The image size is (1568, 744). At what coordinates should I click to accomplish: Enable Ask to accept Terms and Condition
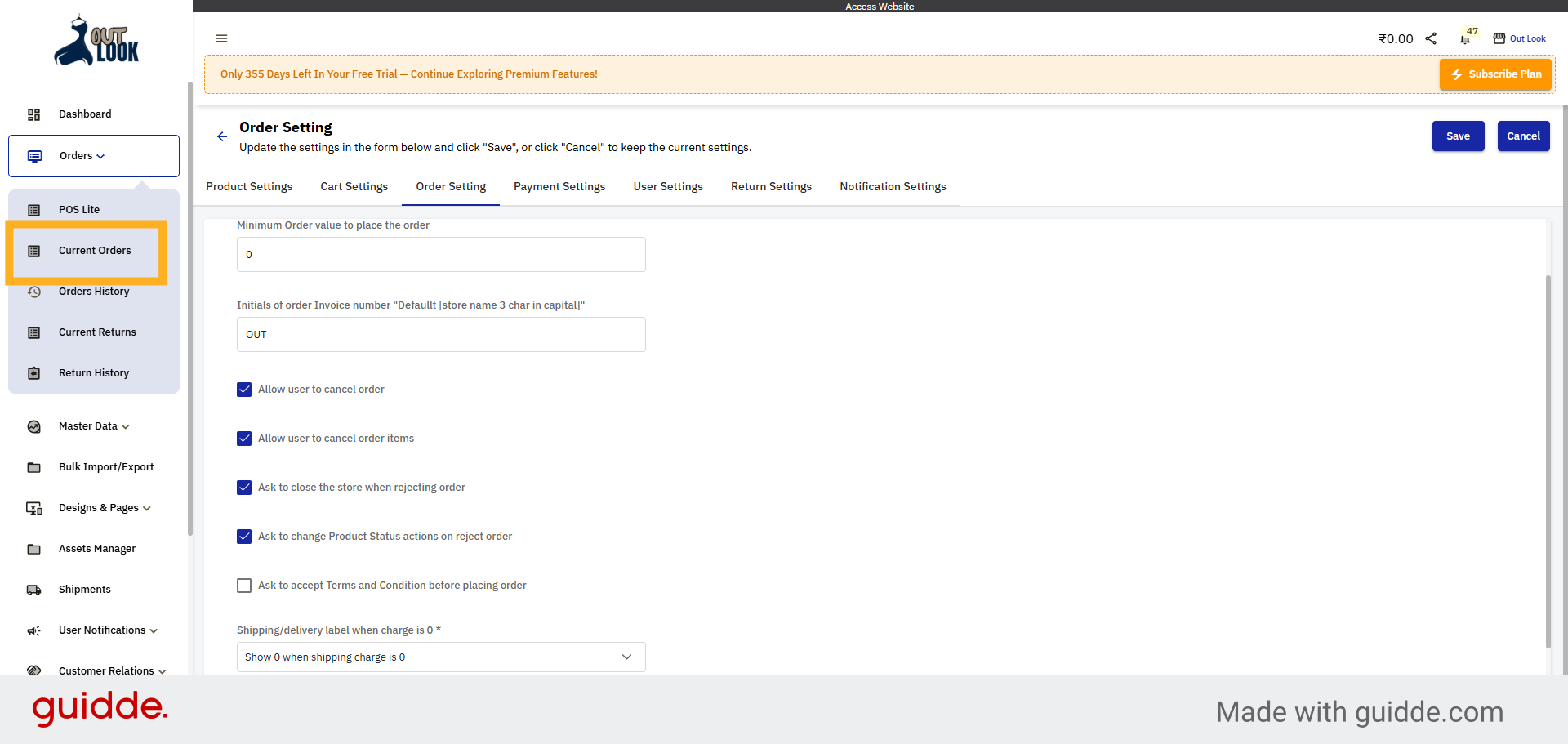tap(244, 586)
